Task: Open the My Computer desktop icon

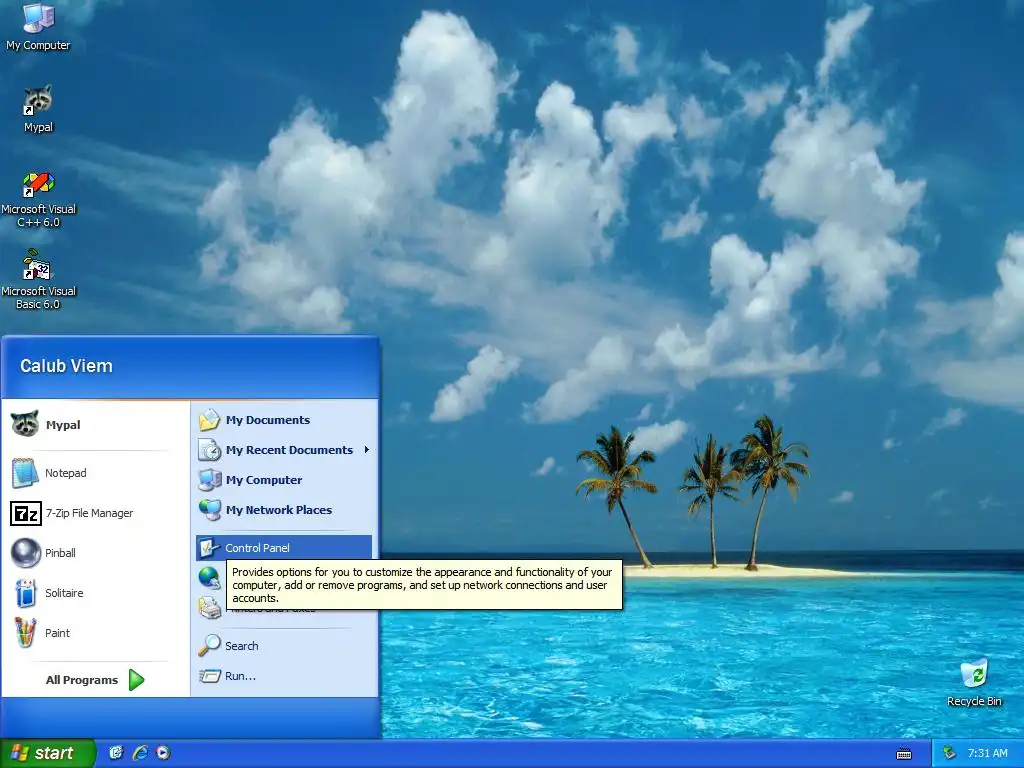Action: [x=38, y=27]
